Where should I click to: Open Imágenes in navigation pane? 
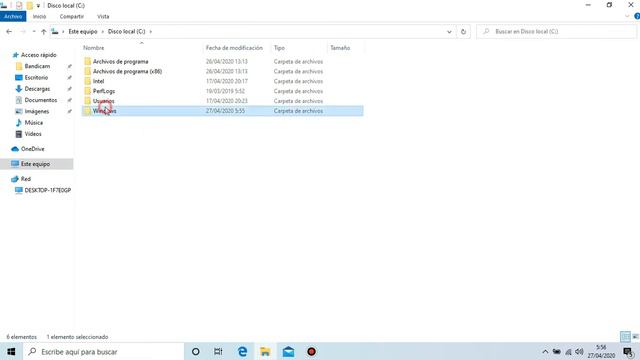coord(36,111)
